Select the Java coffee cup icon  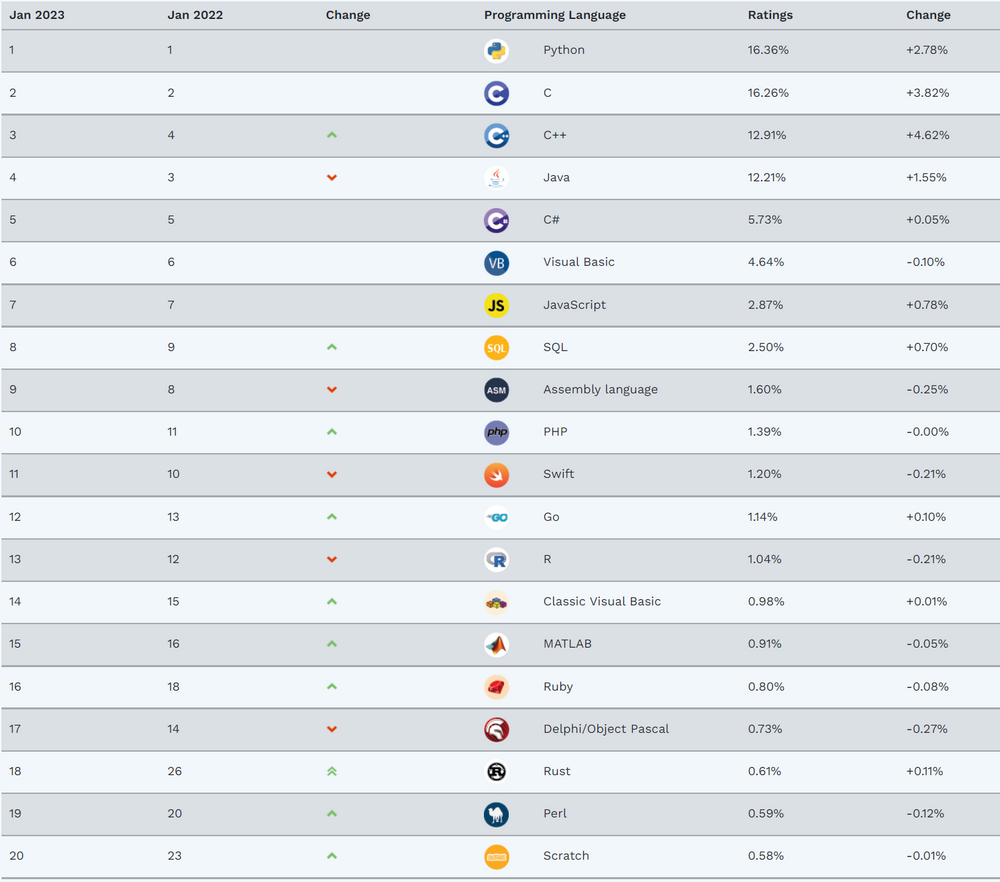click(x=496, y=178)
